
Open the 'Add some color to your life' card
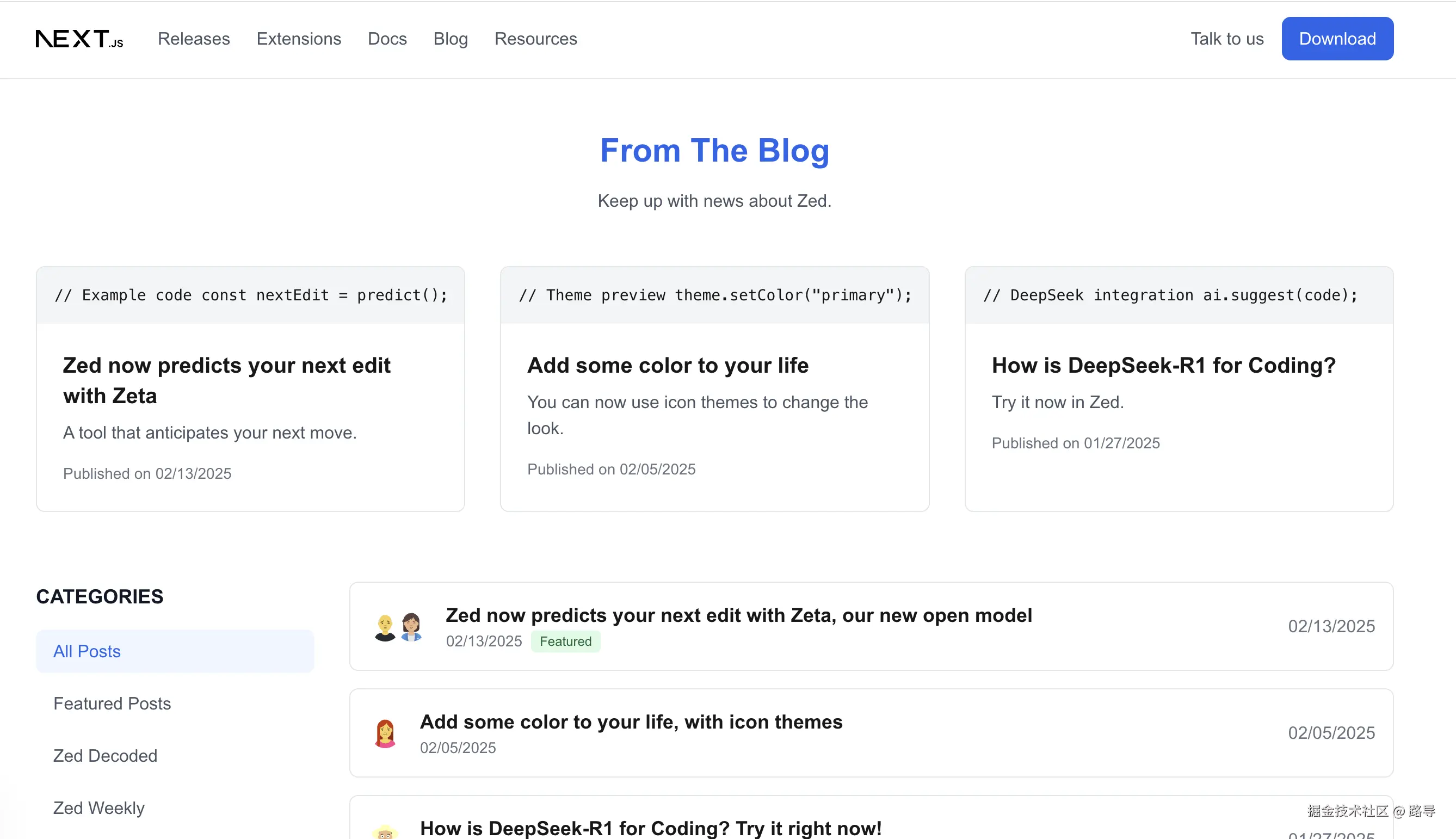coord(668,365)
